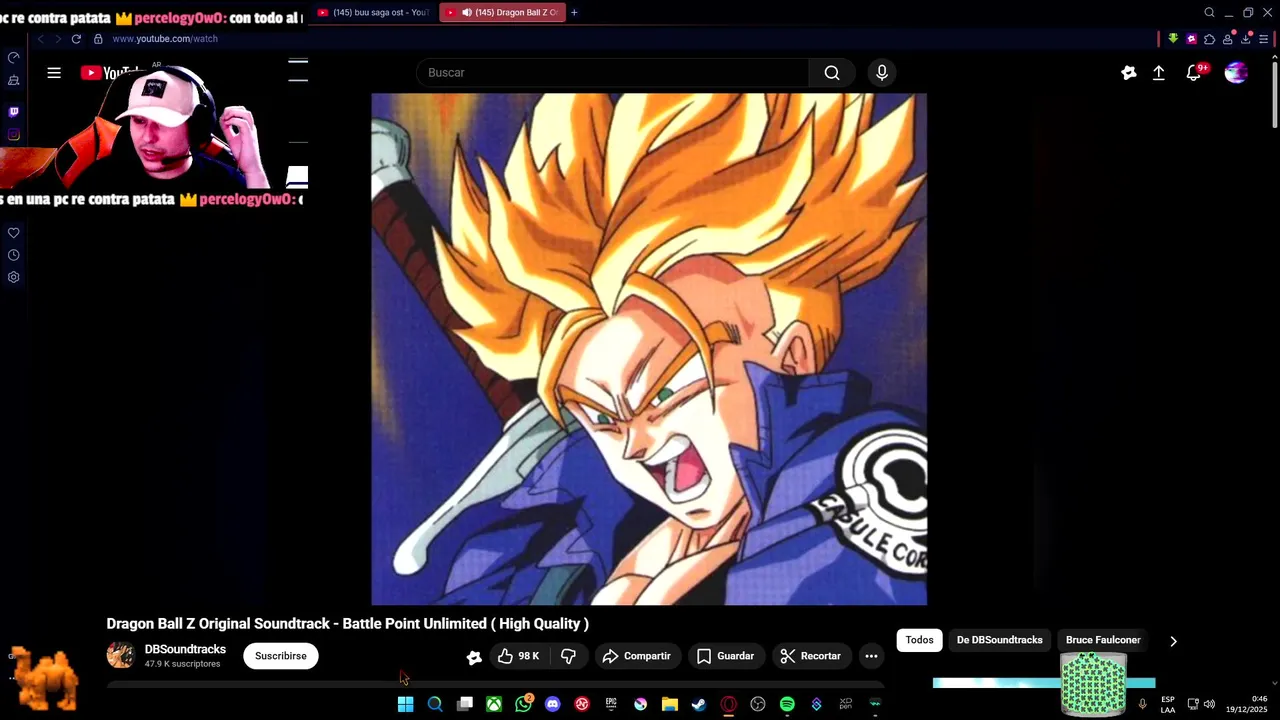Viewport: 1280px width, 720px height.
Task: Open the DBSoundtracks channel name link
Action: coord(185,649)
